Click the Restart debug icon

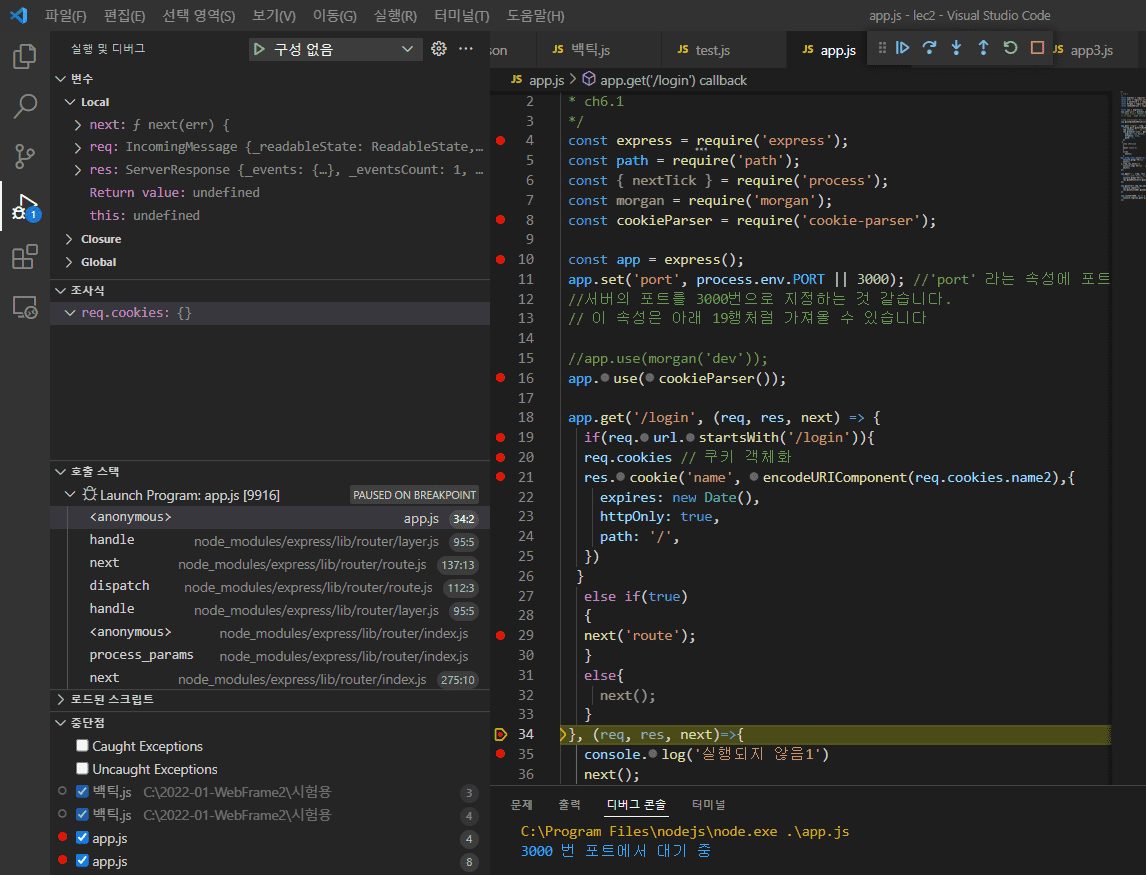(x=1010, y=48)
